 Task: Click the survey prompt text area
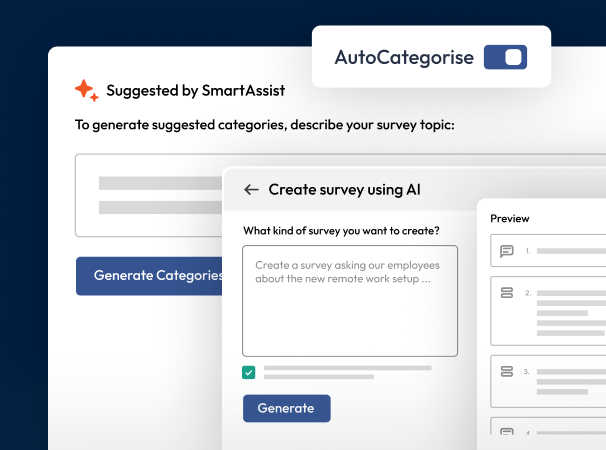tap(350, 301)
